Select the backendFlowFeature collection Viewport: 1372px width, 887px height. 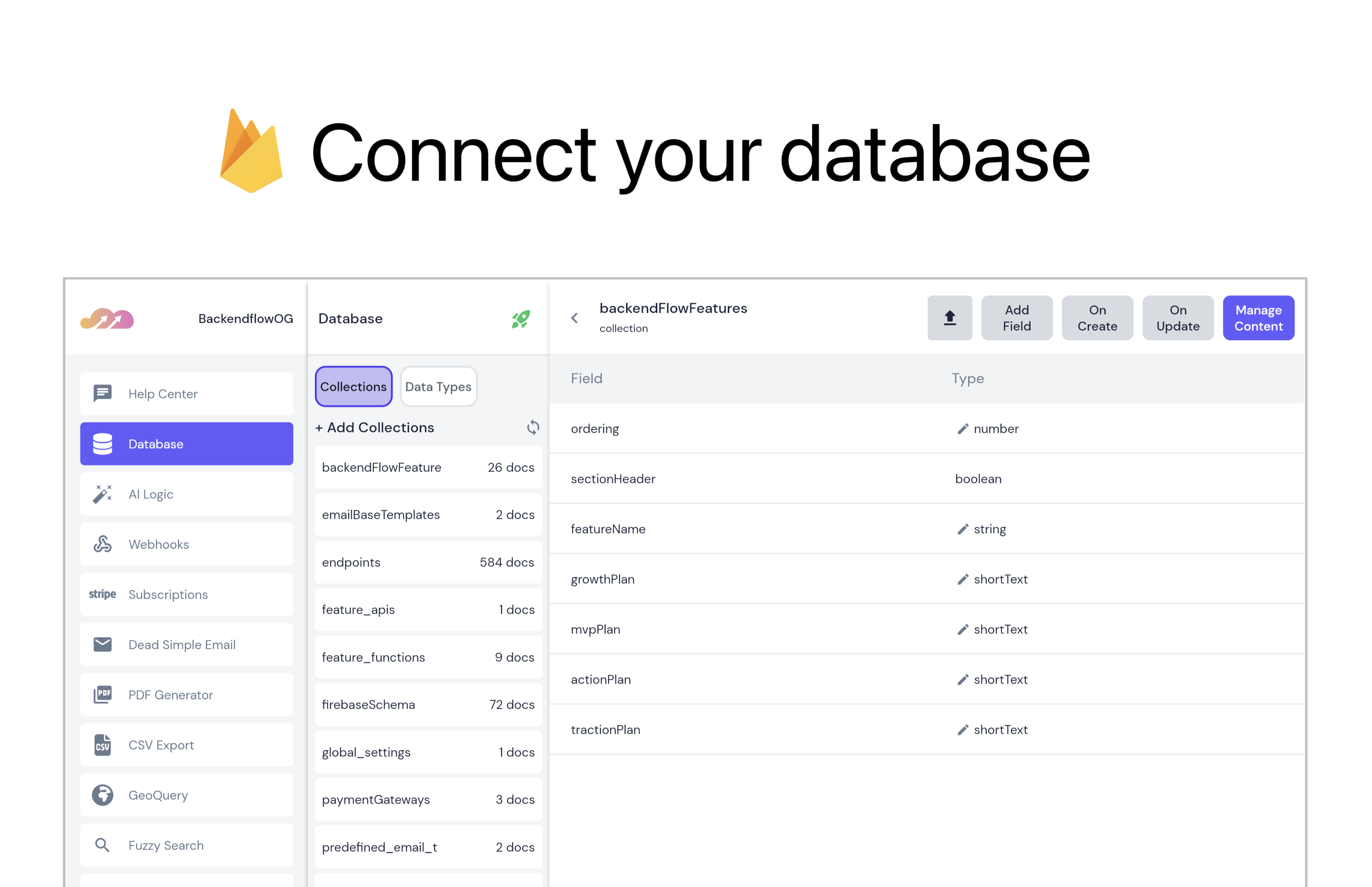click(x=428, y=467)
